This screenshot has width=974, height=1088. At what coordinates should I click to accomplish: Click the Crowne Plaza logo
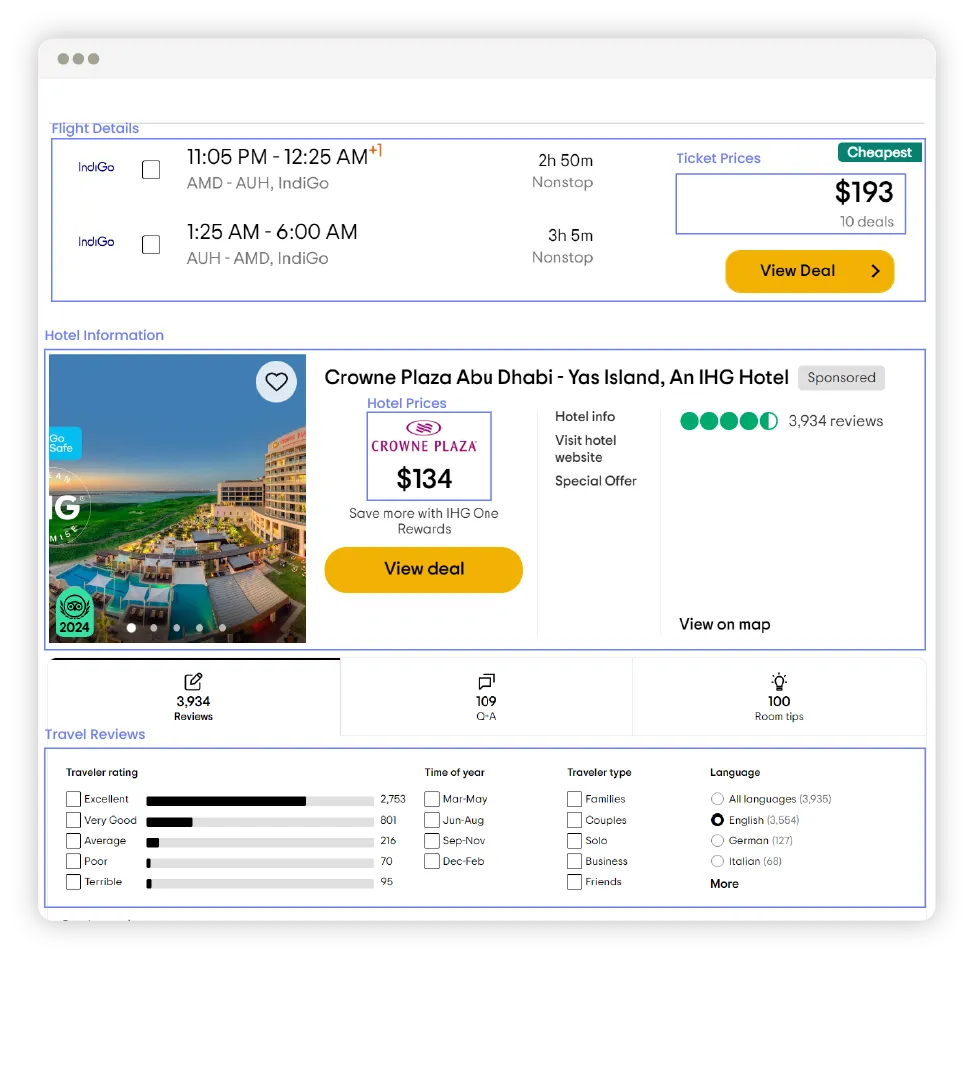[x=424, y=436]
